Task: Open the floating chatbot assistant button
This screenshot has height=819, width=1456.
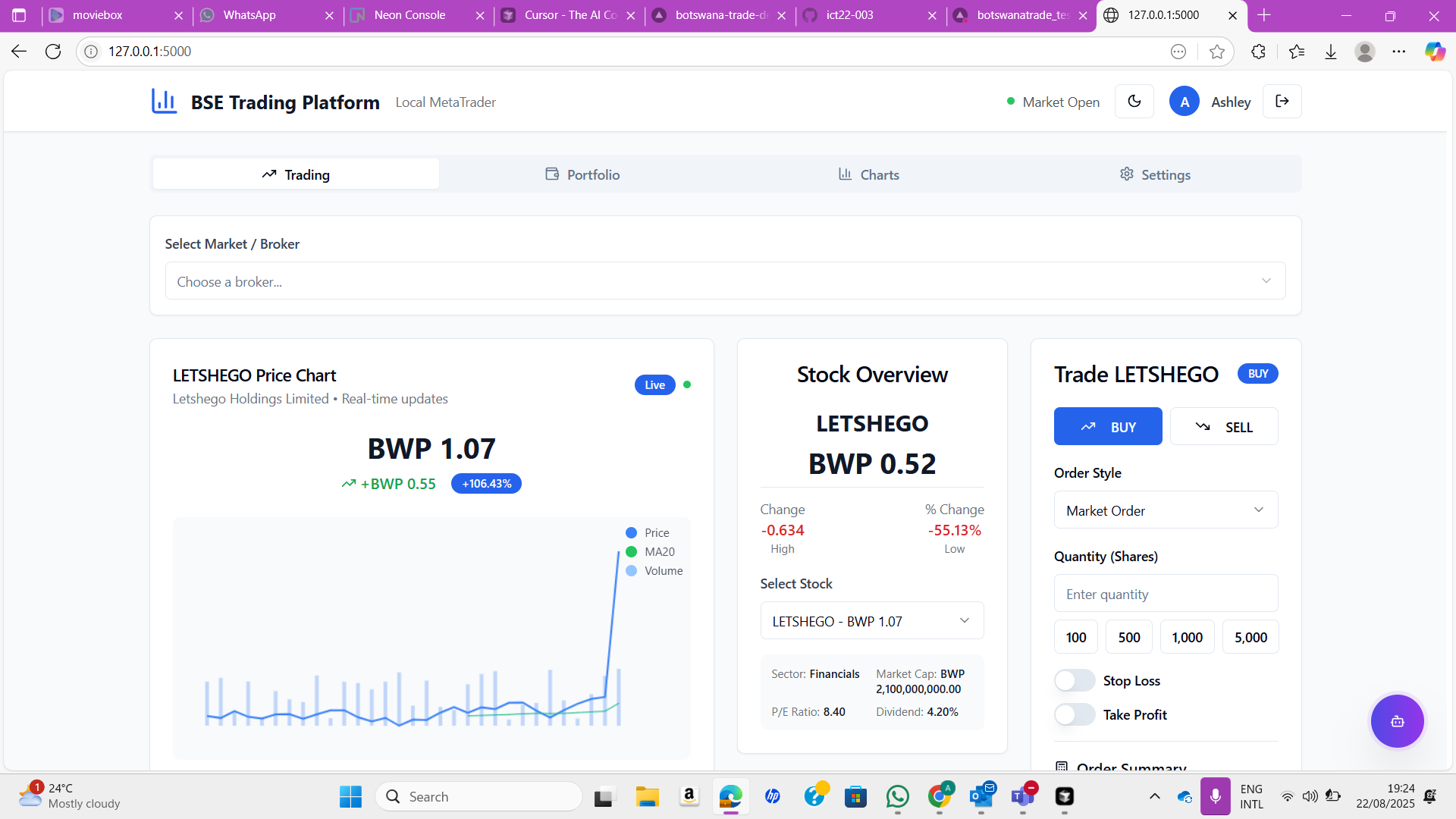Action: pyautogui.click(x=1397, y=721)
